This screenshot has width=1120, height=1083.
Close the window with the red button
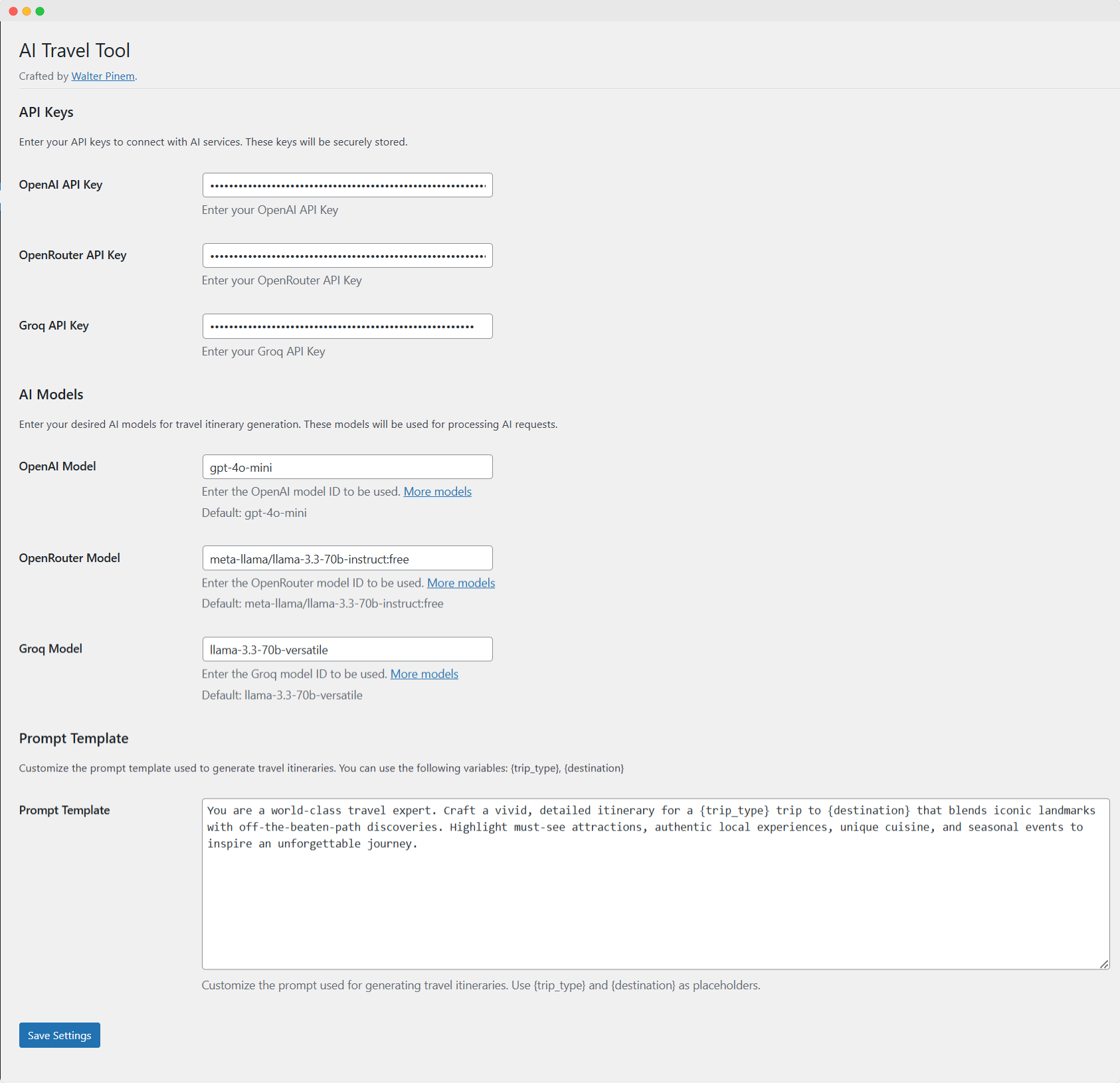[x=13, y=11]
